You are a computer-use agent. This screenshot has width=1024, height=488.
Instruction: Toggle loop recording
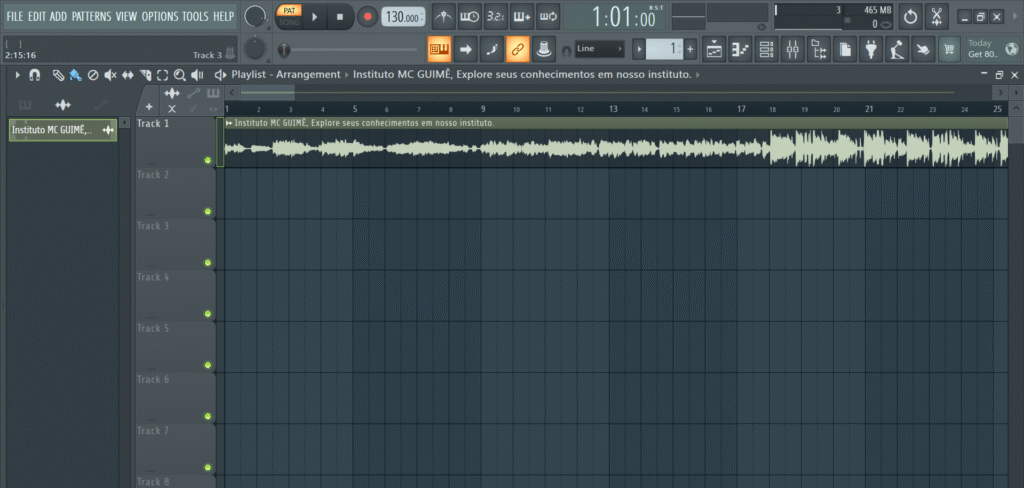click(548, 16)
